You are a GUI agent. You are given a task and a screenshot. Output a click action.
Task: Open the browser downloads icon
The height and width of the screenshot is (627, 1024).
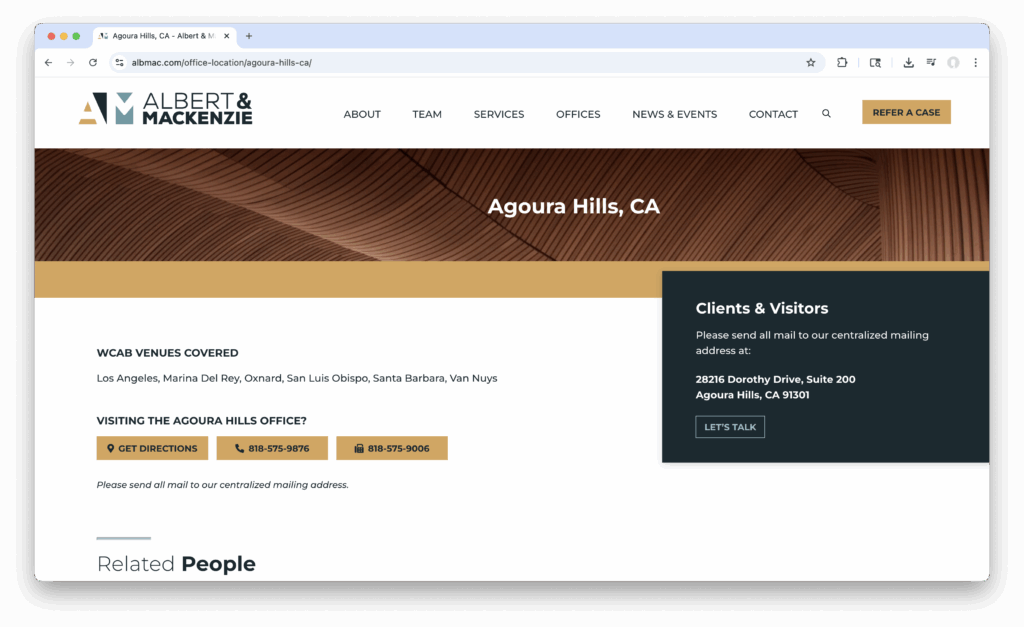pos(908,62)
